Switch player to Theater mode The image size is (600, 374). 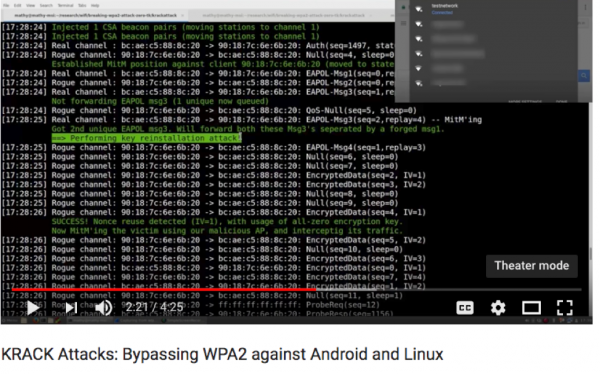click(532, 308)
